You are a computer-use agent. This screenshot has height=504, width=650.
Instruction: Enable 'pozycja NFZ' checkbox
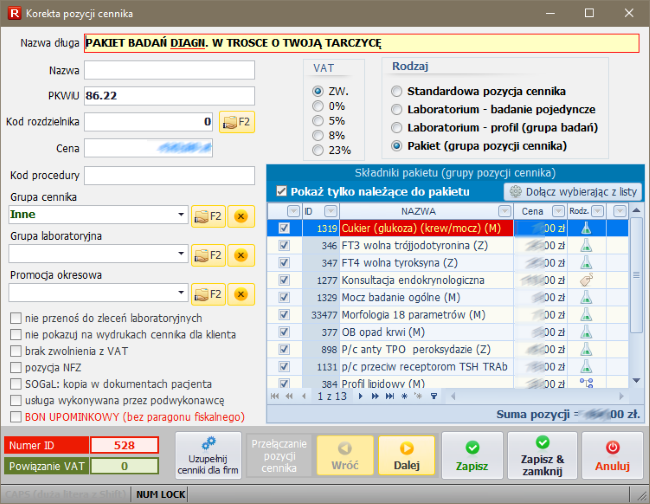tap(15, 367)
